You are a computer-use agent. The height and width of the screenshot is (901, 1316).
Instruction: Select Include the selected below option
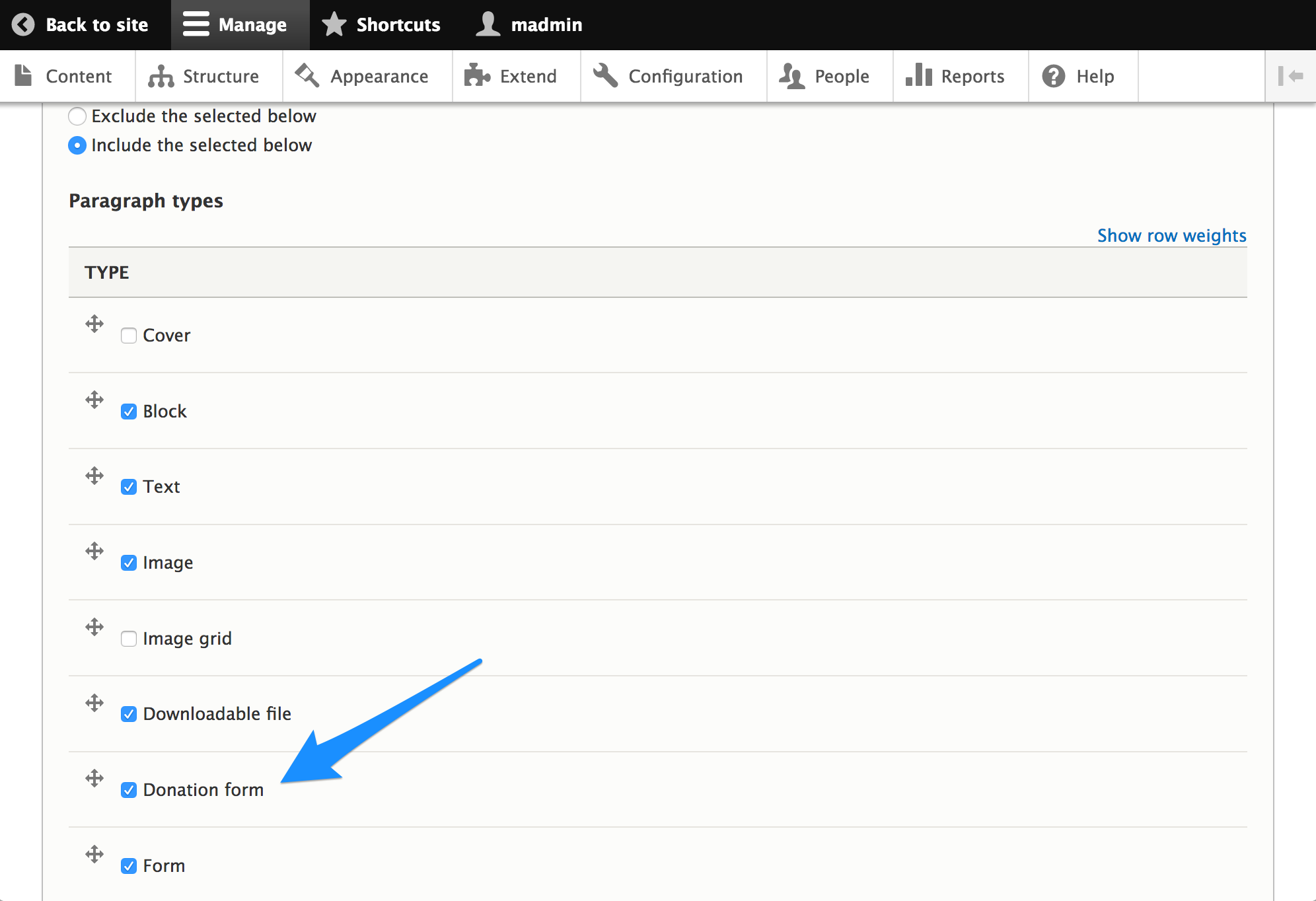[77, 145]
